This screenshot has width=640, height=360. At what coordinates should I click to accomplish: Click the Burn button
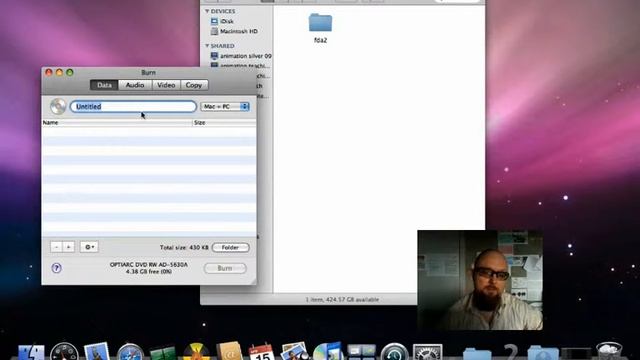pos(225,268)
